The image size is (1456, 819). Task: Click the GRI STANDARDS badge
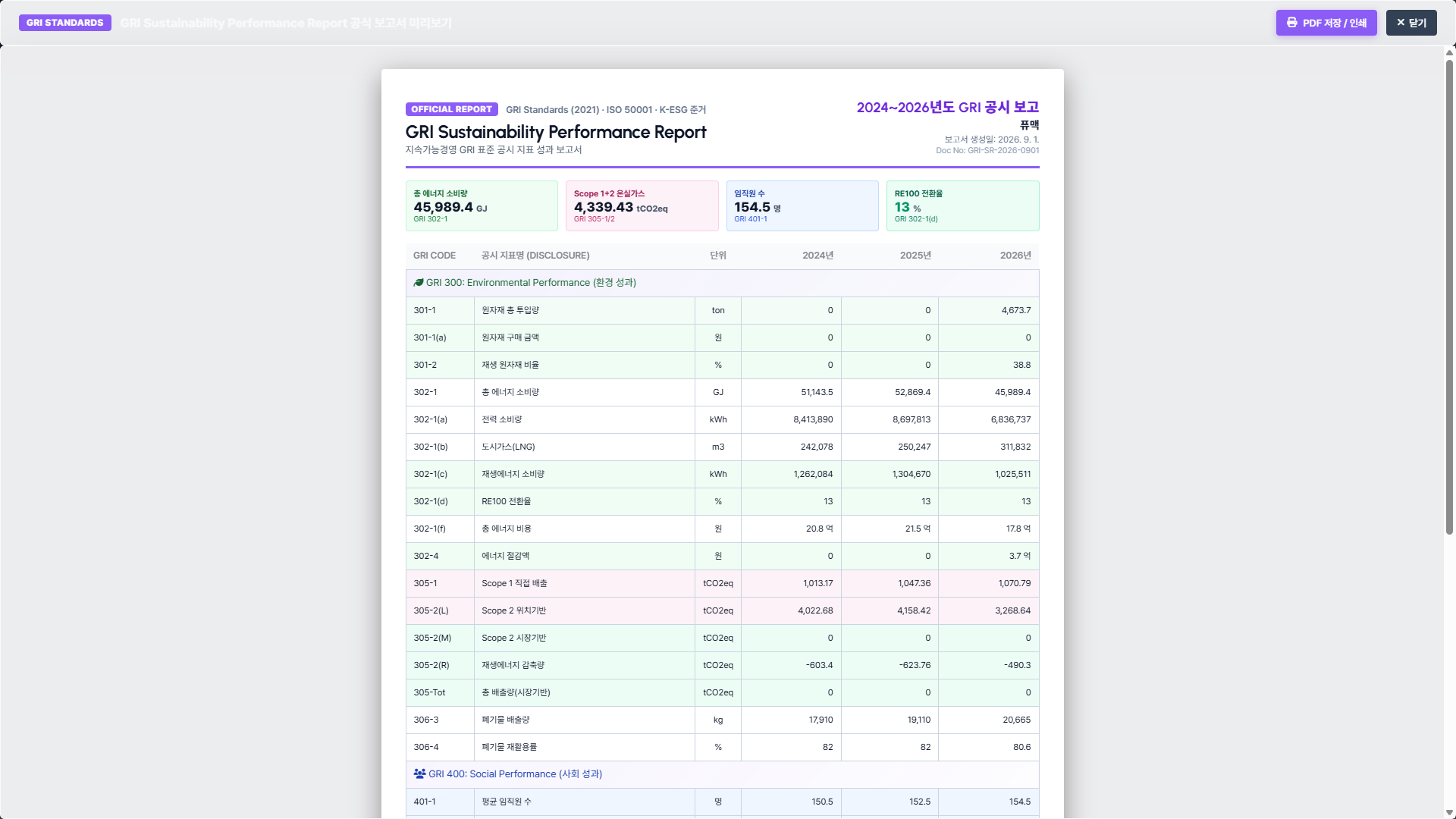pos(64,23)
